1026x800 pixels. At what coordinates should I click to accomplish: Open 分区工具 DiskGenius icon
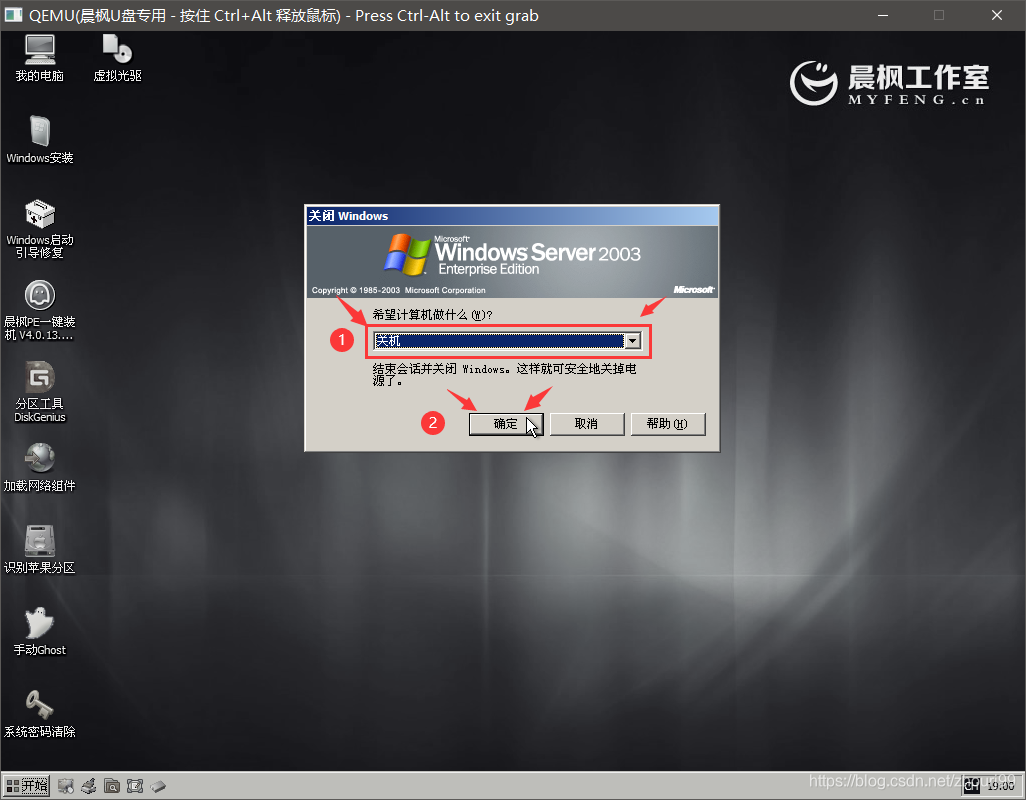pyautogui.click(x=39, y=392)
